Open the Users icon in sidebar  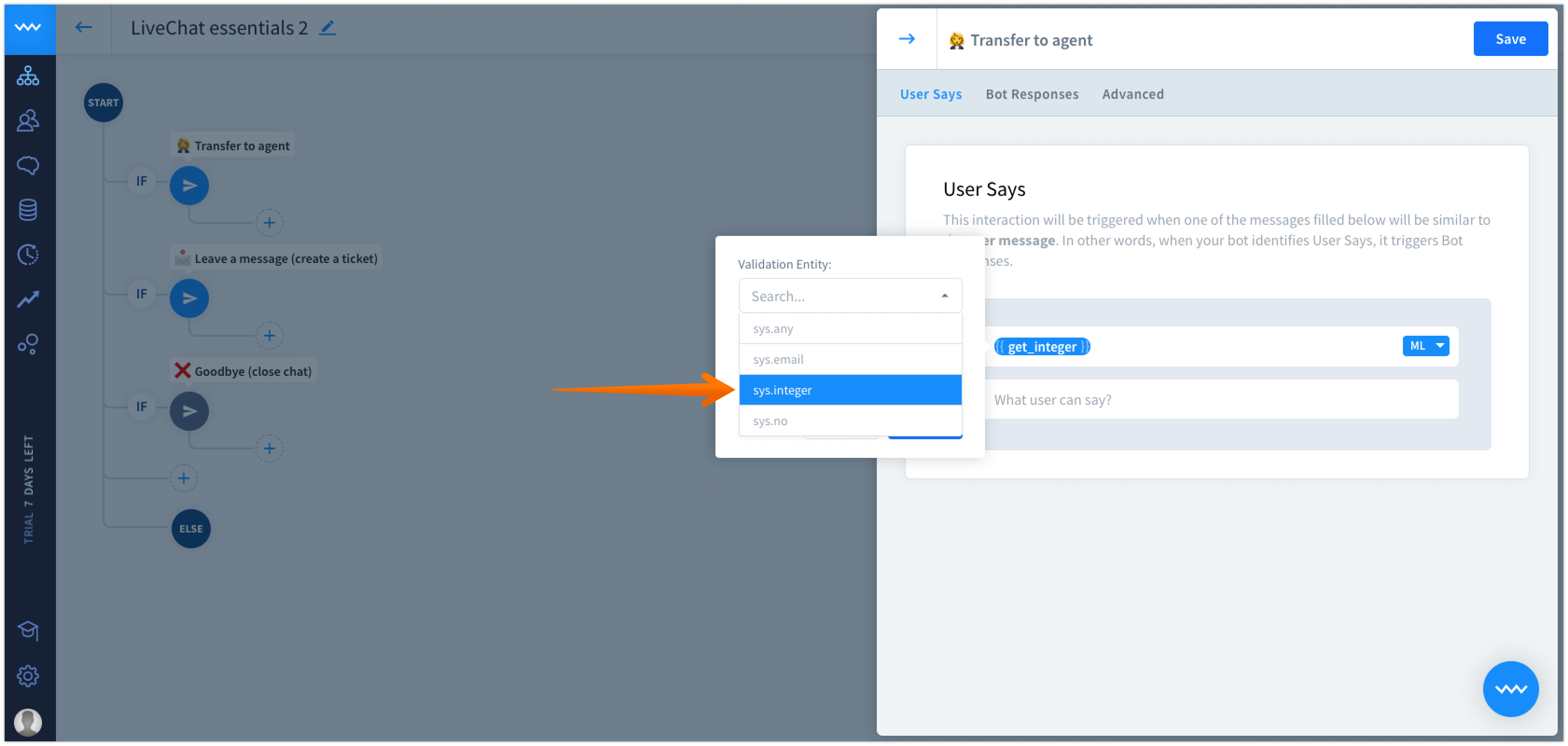click(28, 120)
